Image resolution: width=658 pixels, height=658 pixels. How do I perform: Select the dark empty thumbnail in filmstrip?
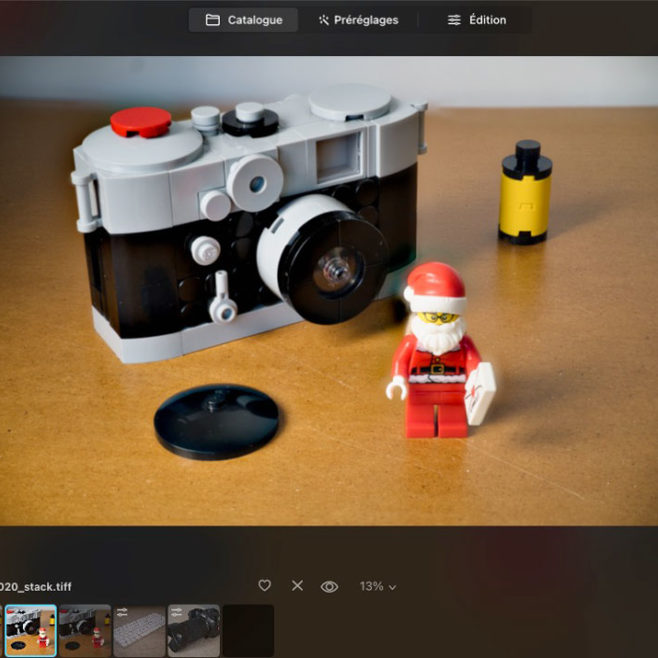point(248,631)
